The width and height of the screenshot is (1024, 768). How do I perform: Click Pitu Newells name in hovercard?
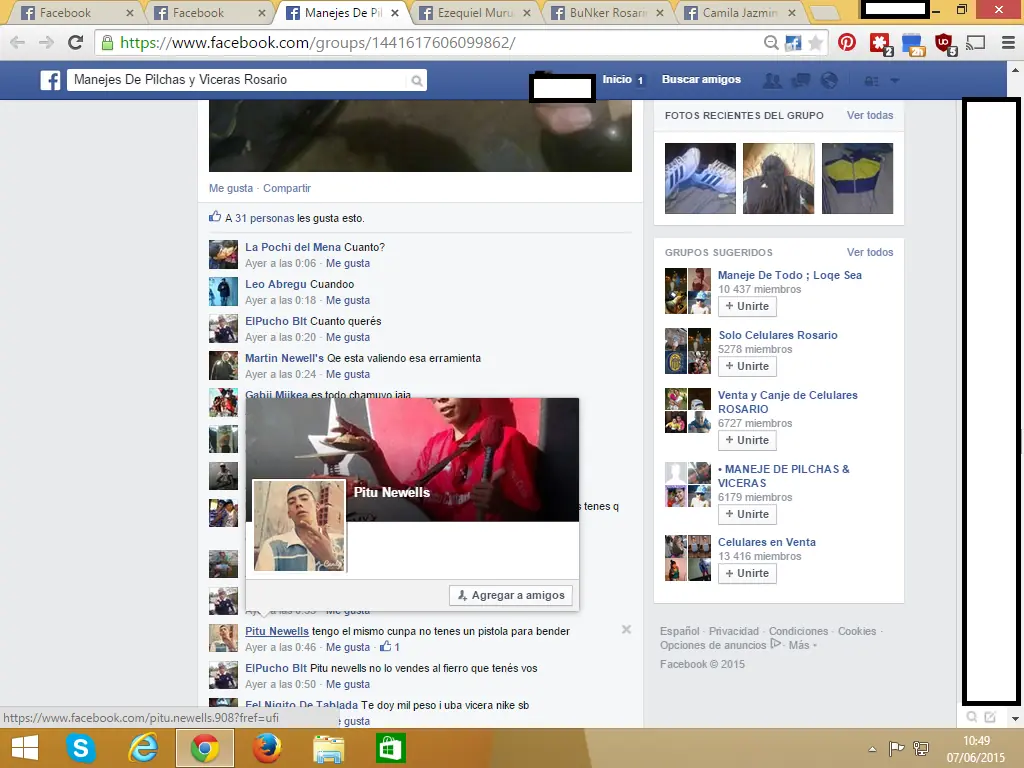(x=392, y=492)
